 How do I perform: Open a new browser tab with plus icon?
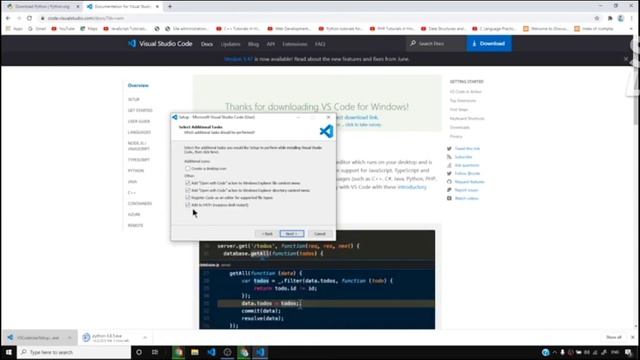(x=170, y=7)
